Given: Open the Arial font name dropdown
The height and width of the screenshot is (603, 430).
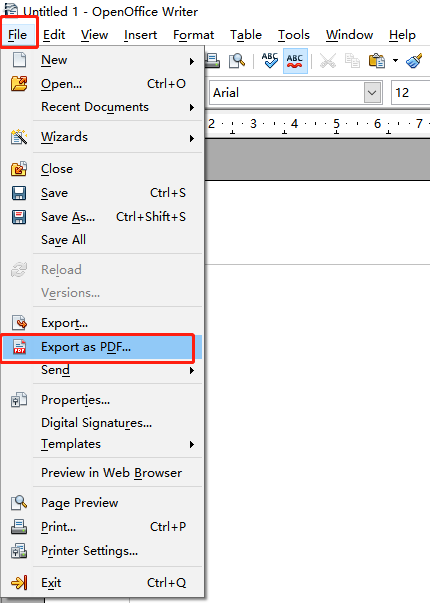Looking at the screenshot, I should pyautogui.click(x=372, y=93).
